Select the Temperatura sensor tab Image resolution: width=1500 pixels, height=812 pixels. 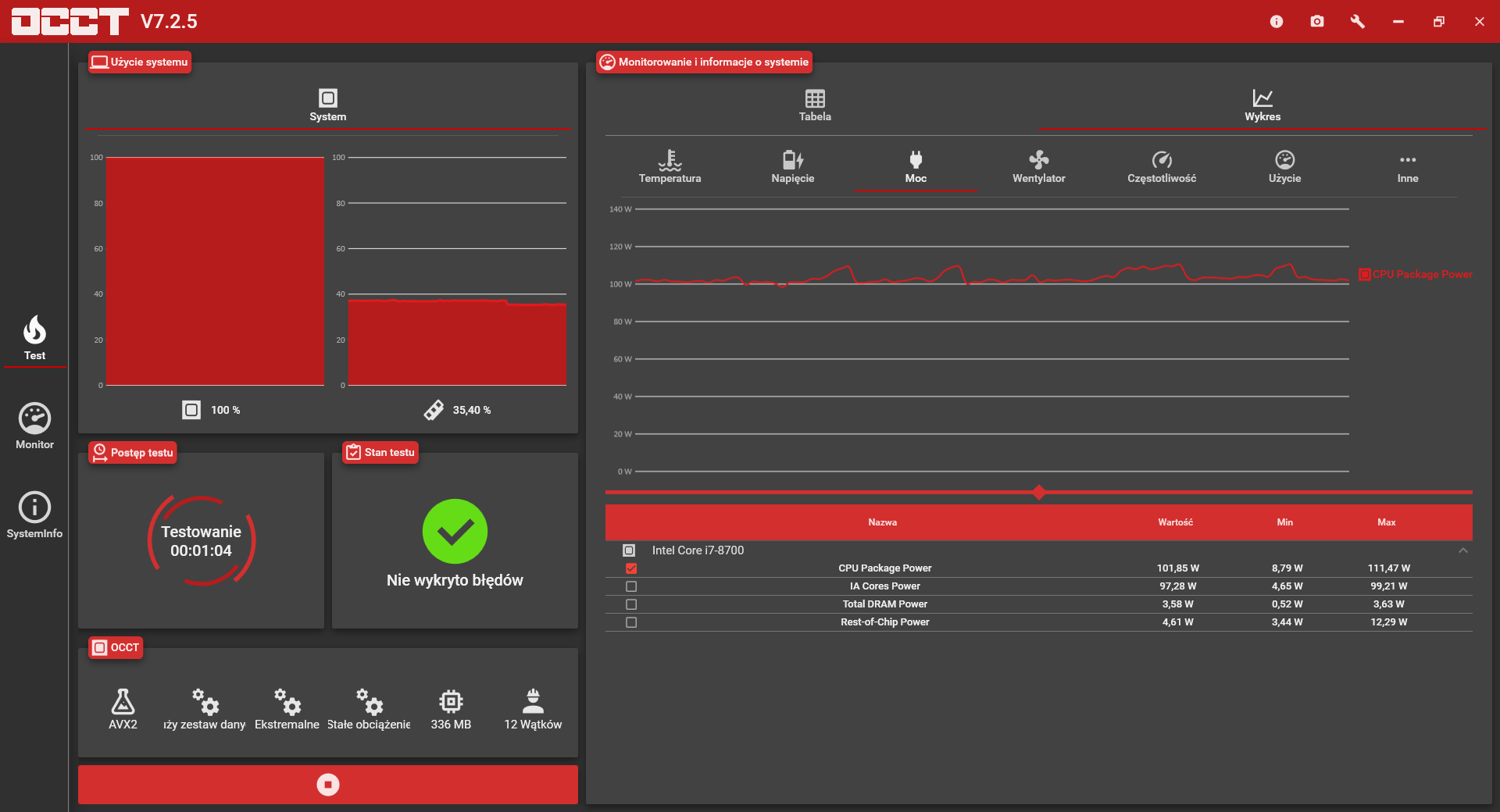coord(670,166)
